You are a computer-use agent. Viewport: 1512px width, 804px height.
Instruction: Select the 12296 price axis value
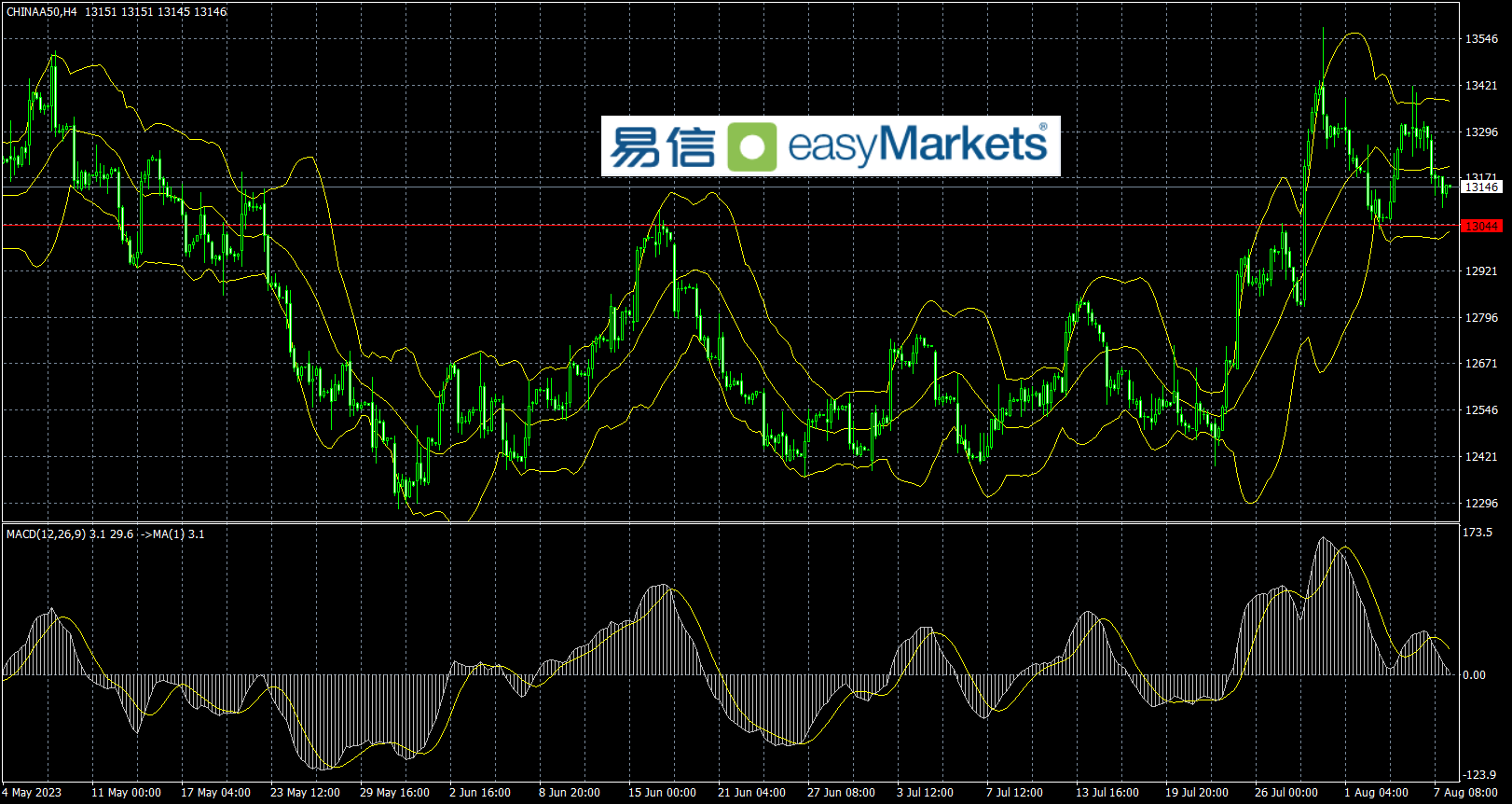[1481, 504]
